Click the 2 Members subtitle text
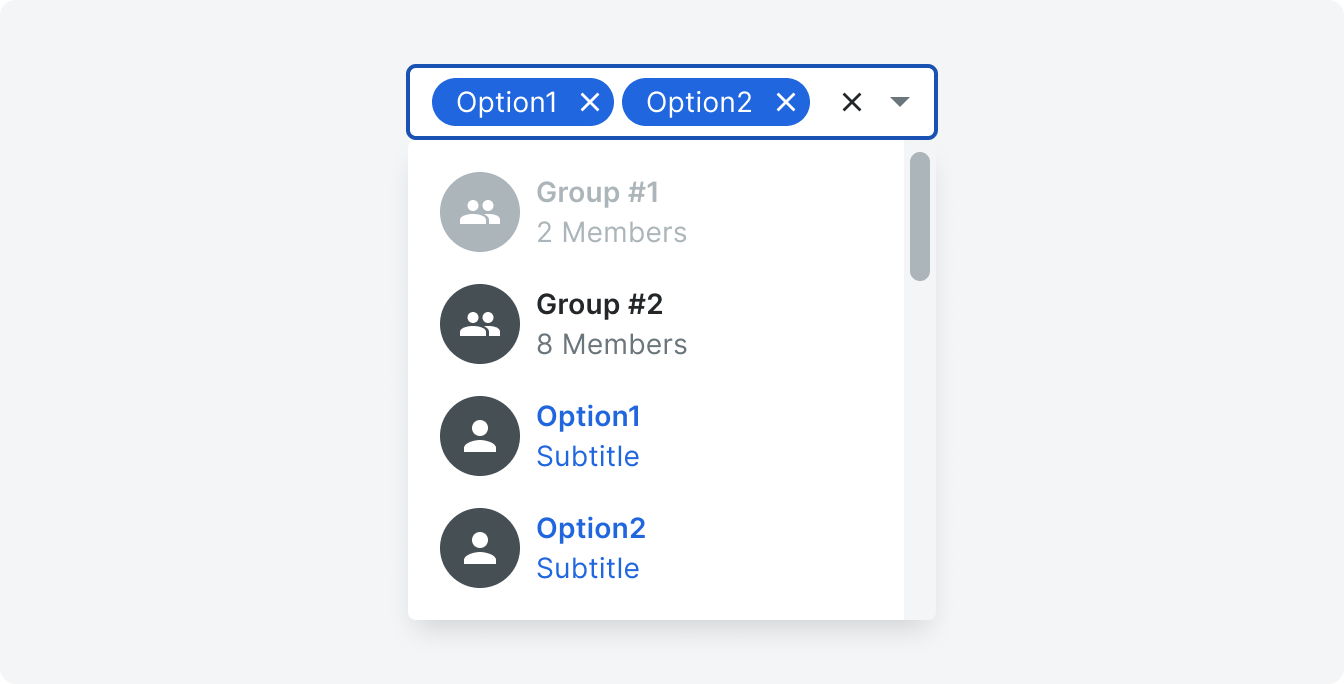This screenshot has height=684, width=1344. [612, 233]
